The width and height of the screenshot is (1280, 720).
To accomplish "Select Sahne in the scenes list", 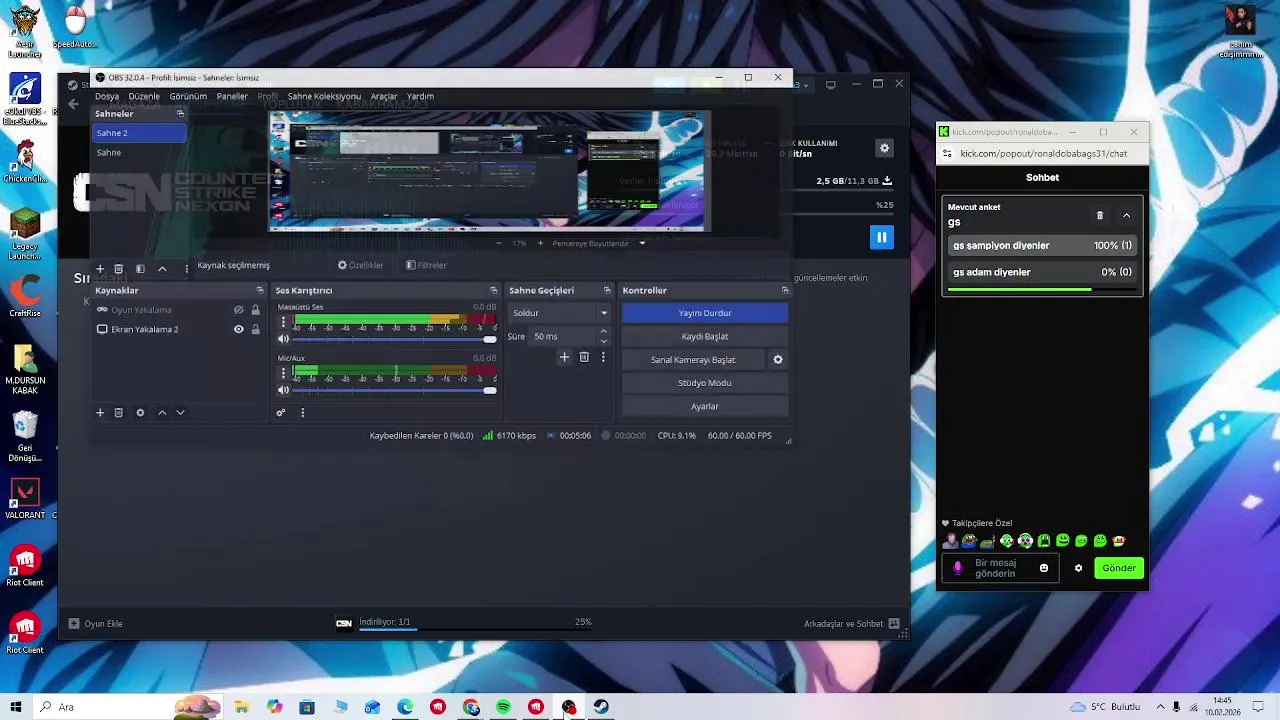I will [138, 153].
